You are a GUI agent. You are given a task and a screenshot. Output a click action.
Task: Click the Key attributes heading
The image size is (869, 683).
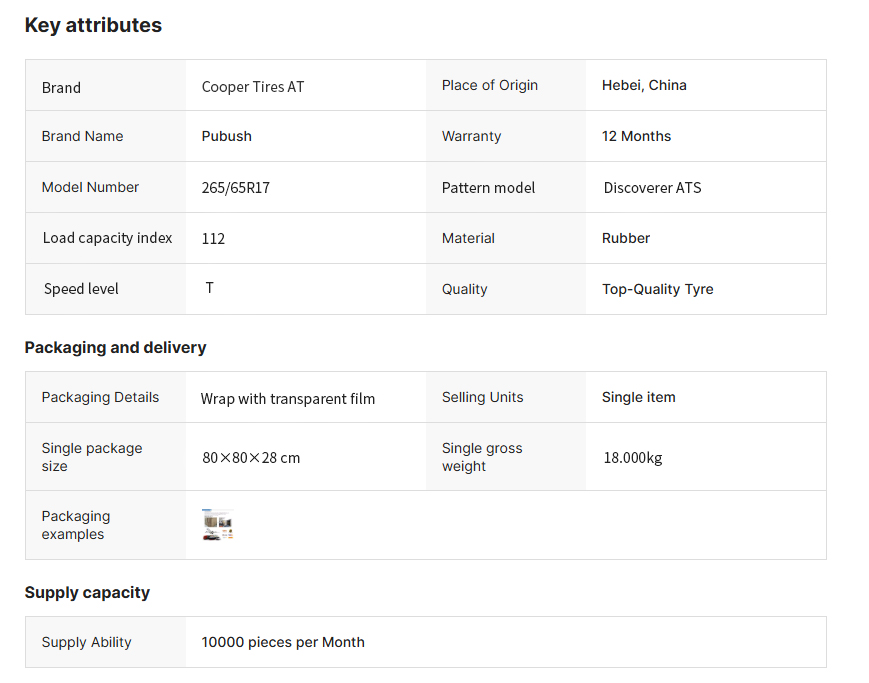point(93,26)
